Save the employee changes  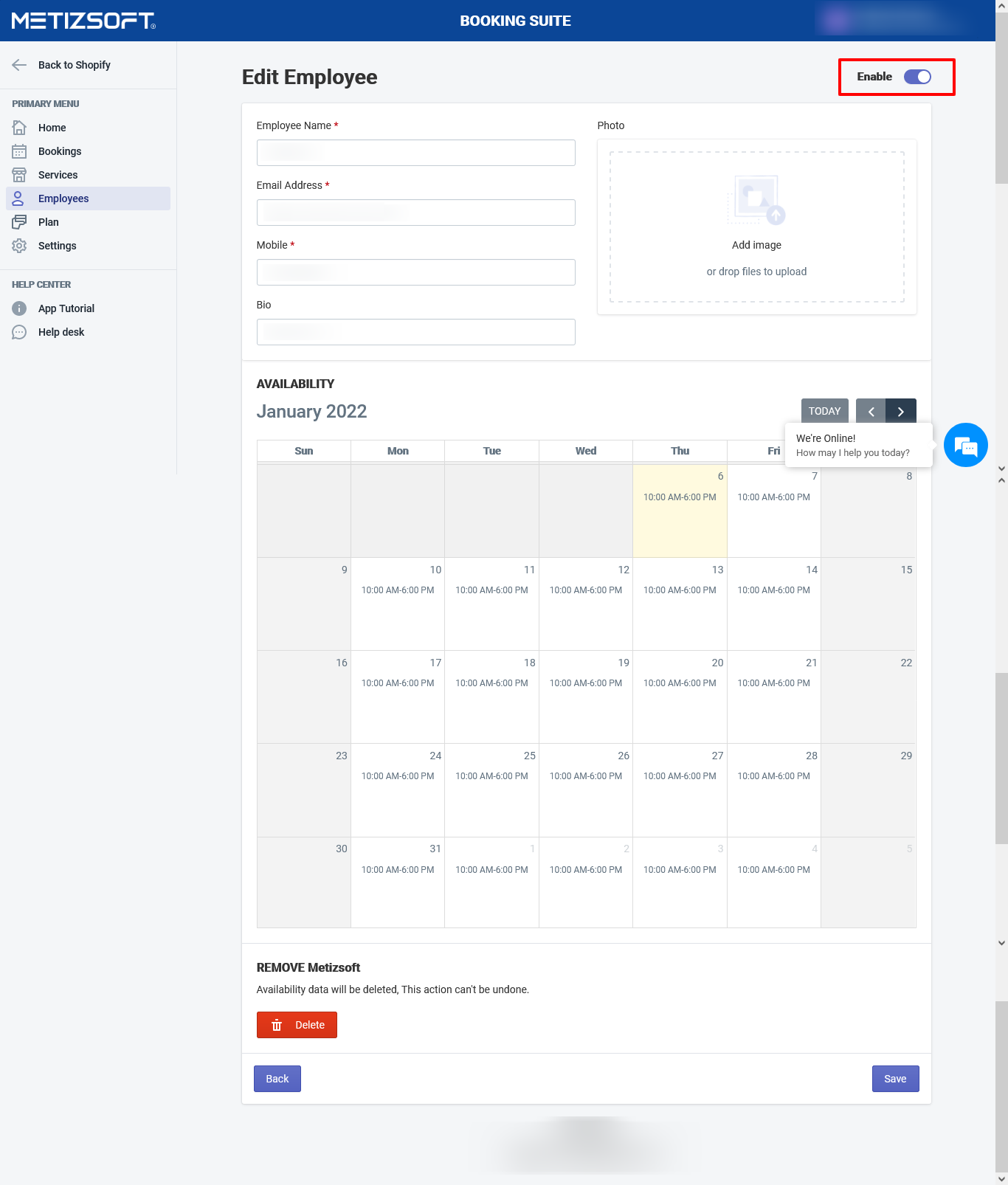point(895,1079)
